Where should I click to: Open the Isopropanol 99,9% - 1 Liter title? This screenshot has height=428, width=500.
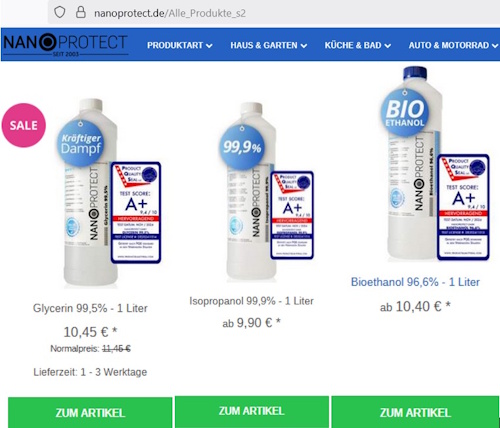click(251, 301)
